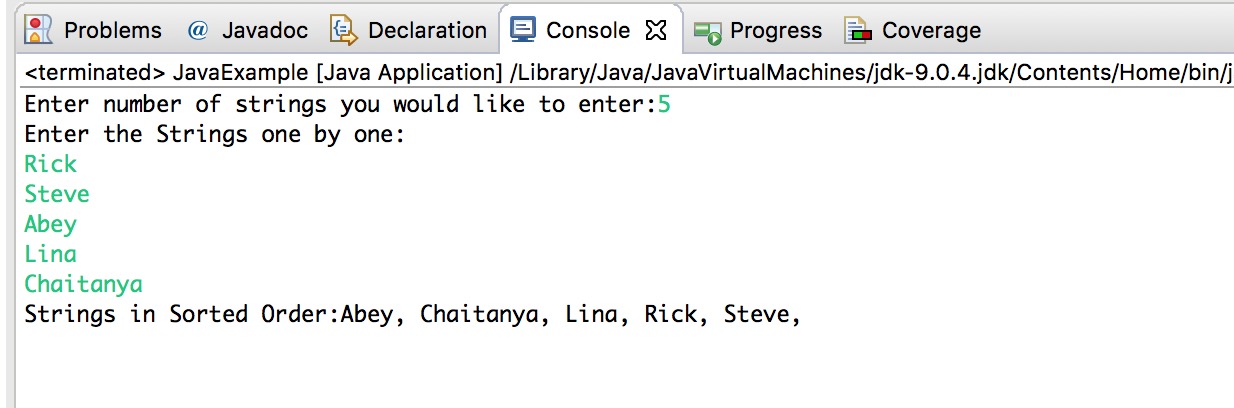This screenshot has height=408, width=1234.
Task: Click the Declaration view icon
Action: [x=344, y=31]
